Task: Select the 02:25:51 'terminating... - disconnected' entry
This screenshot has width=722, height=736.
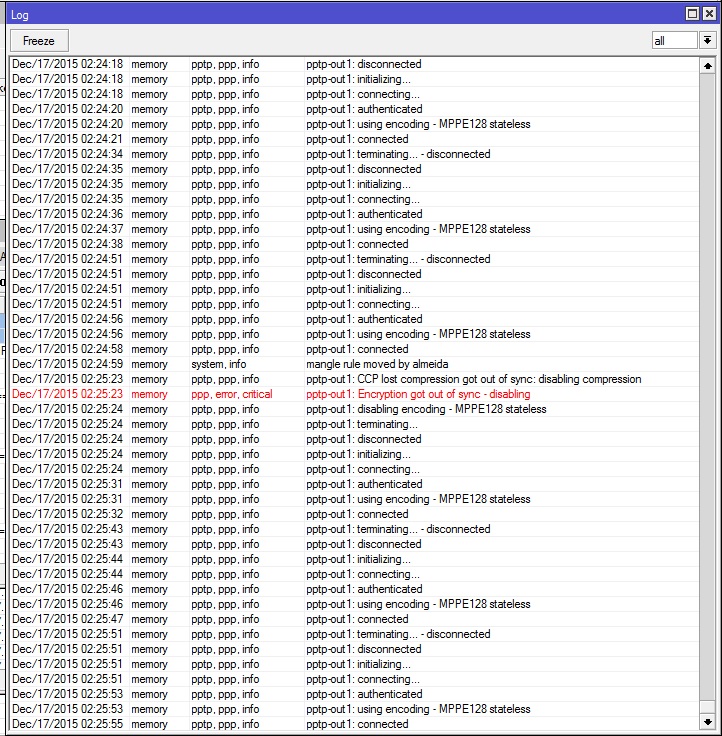Action: tap(354, 634)
